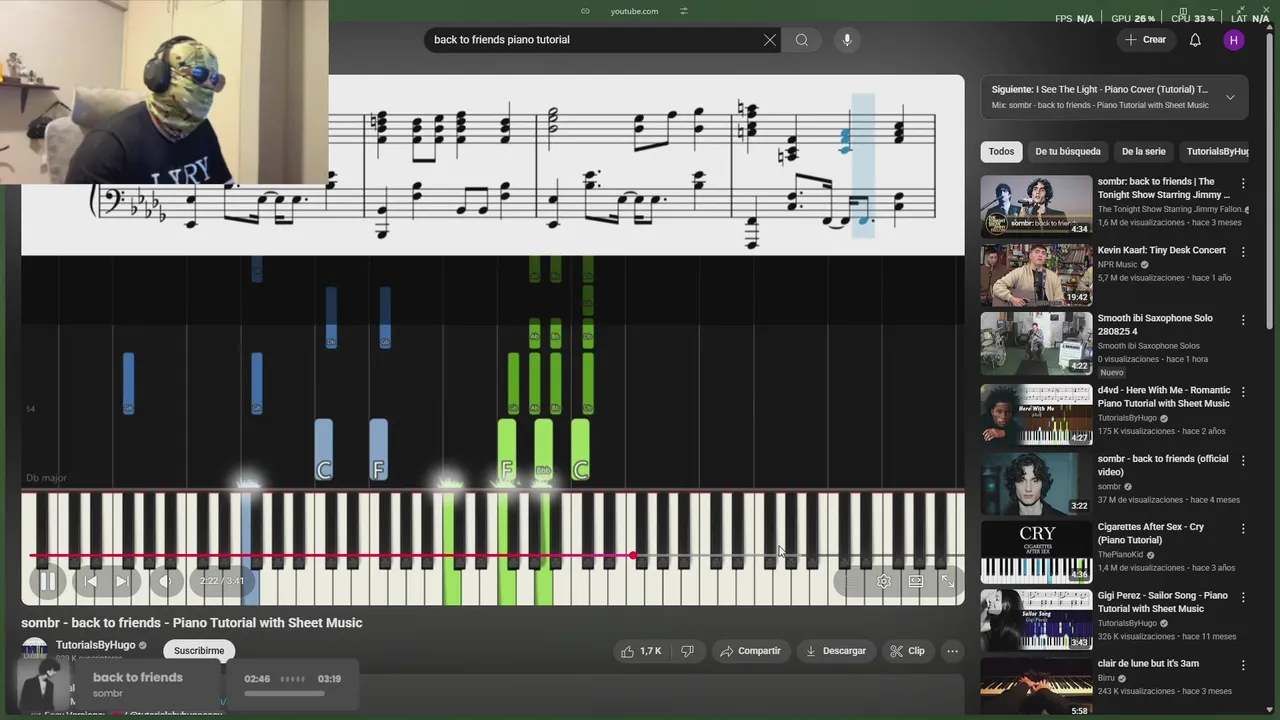Click the Compartir share button
Viewport: 1280px width, 720px height.
750,651
